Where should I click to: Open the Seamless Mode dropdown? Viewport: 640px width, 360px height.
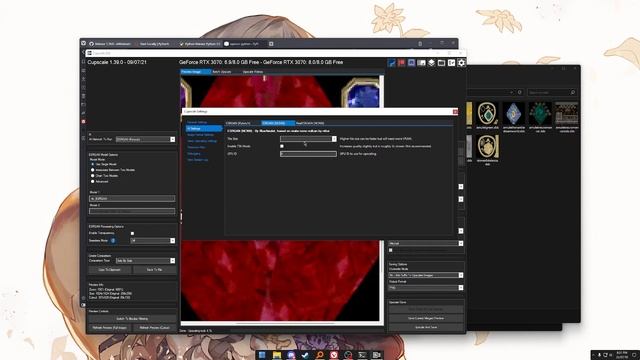tap(153, 241)
